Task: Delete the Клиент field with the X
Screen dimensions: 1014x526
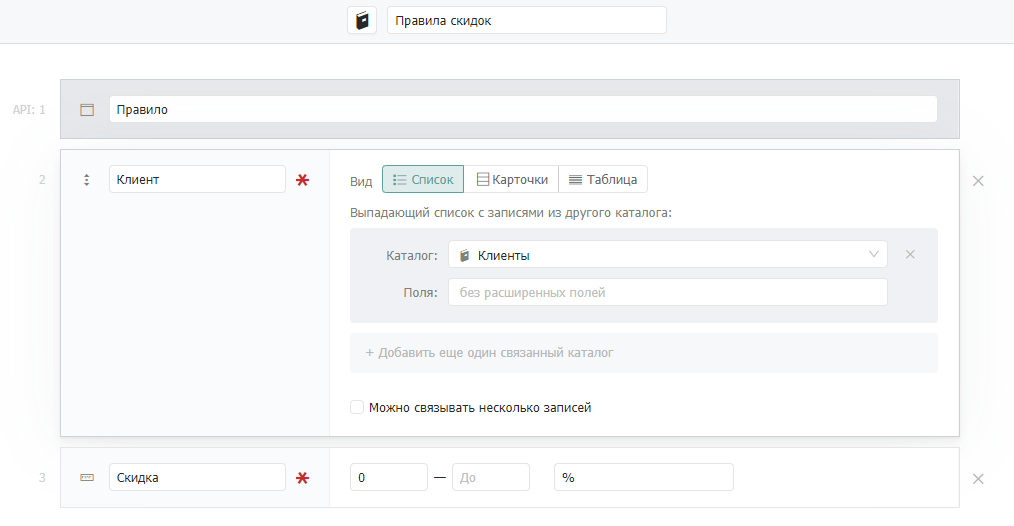Action: coord(978,181)
